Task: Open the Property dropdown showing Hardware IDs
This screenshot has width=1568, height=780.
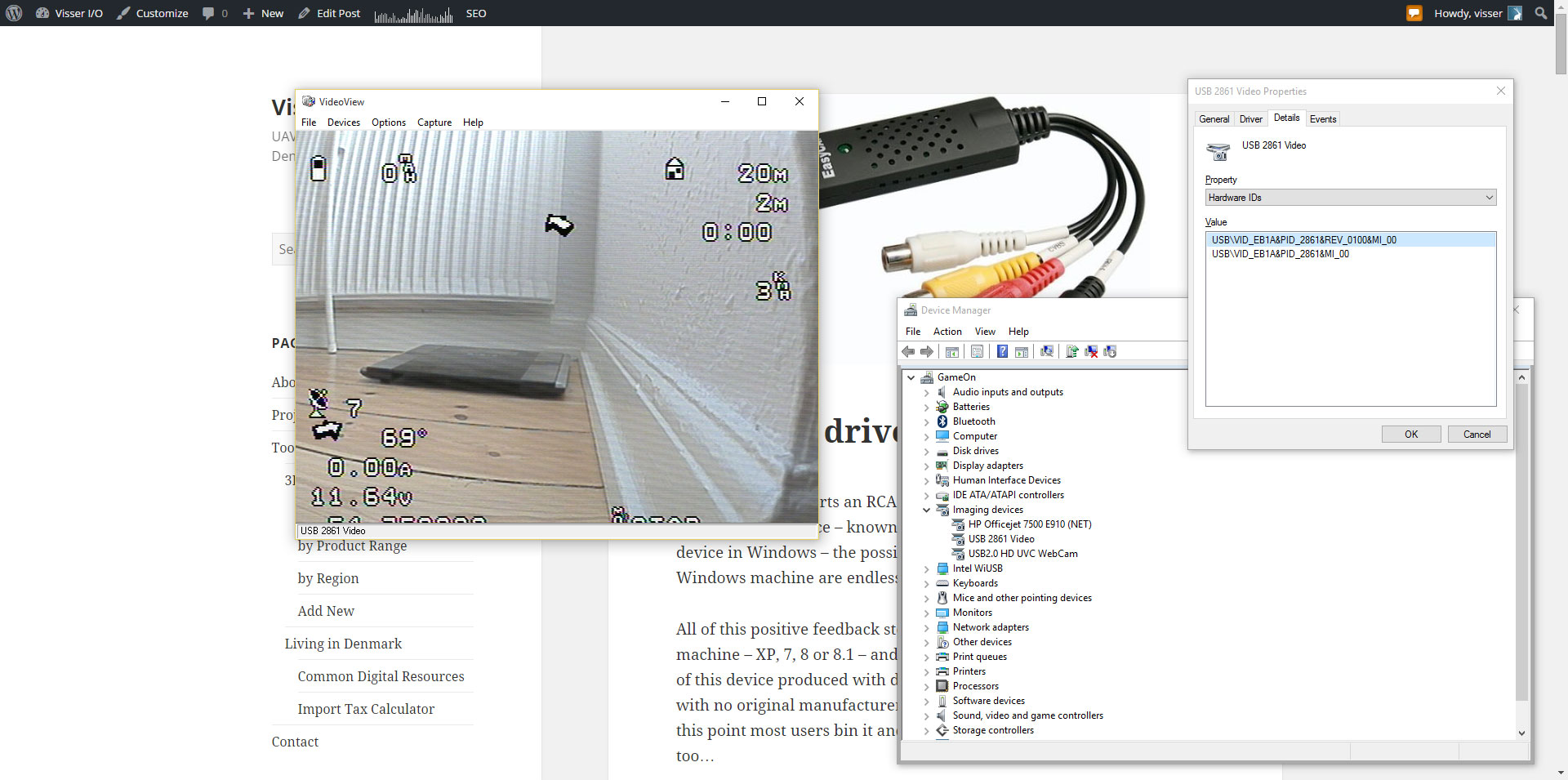Action: coord(1351,198)
